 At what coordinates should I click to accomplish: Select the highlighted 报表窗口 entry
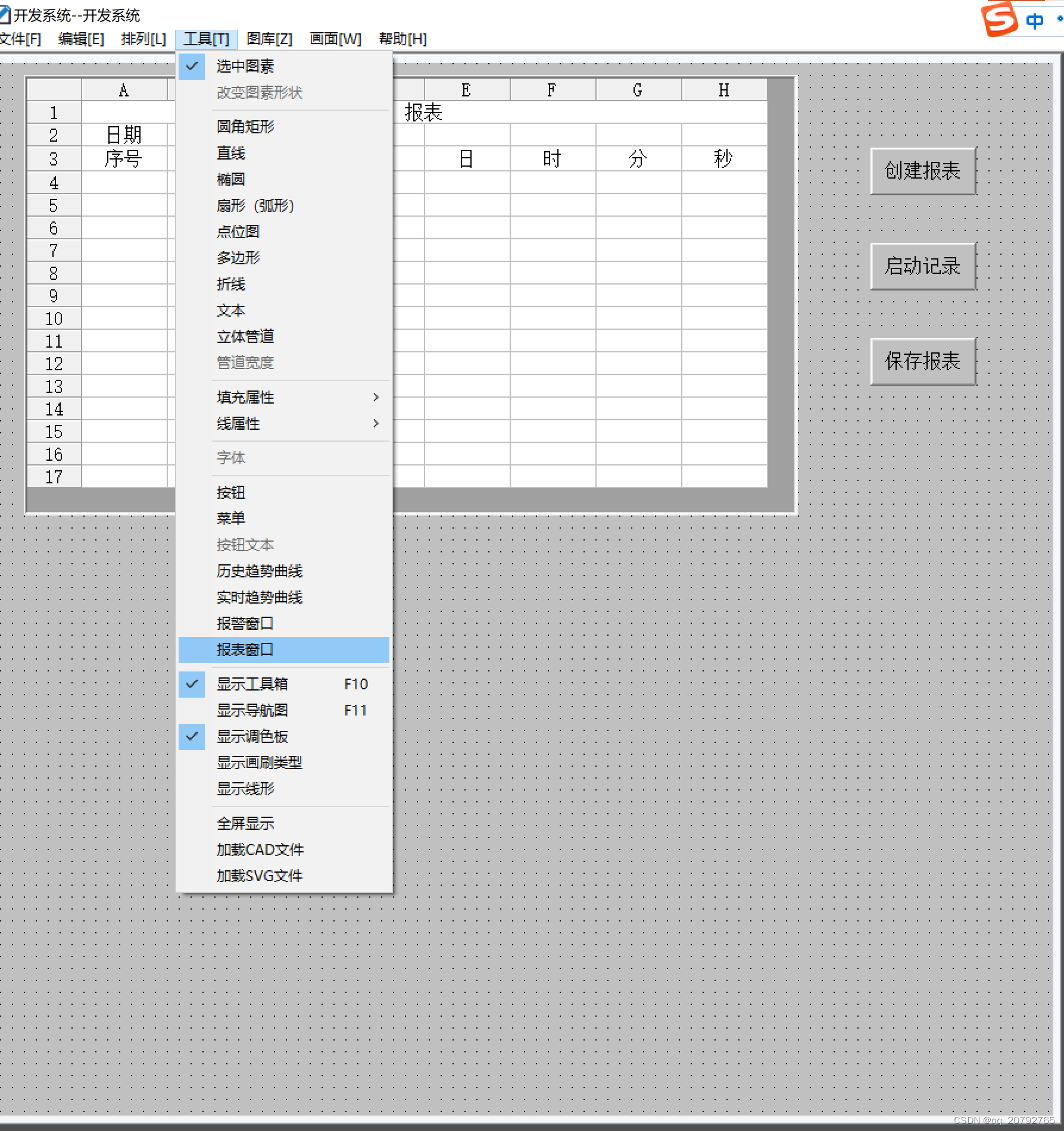click(x=284, y=649)
